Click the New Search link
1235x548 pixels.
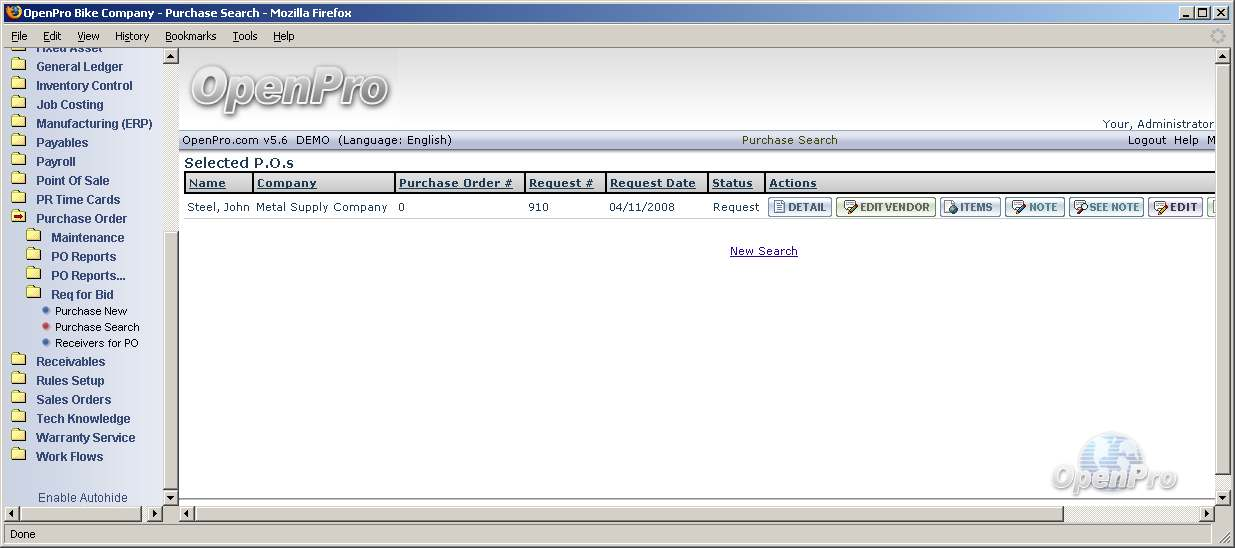763,251
